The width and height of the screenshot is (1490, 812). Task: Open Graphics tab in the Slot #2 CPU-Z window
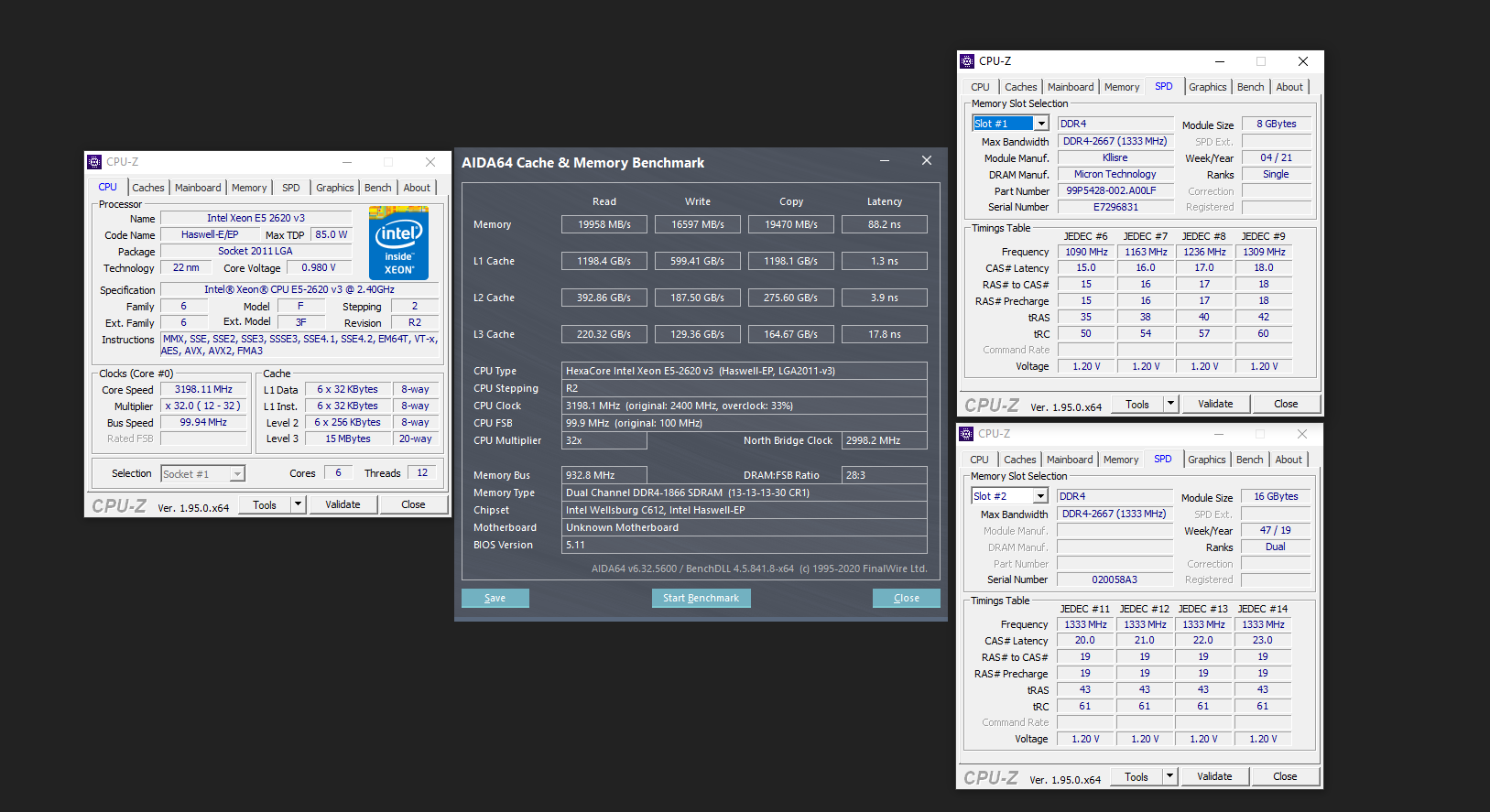(1207, 460)
